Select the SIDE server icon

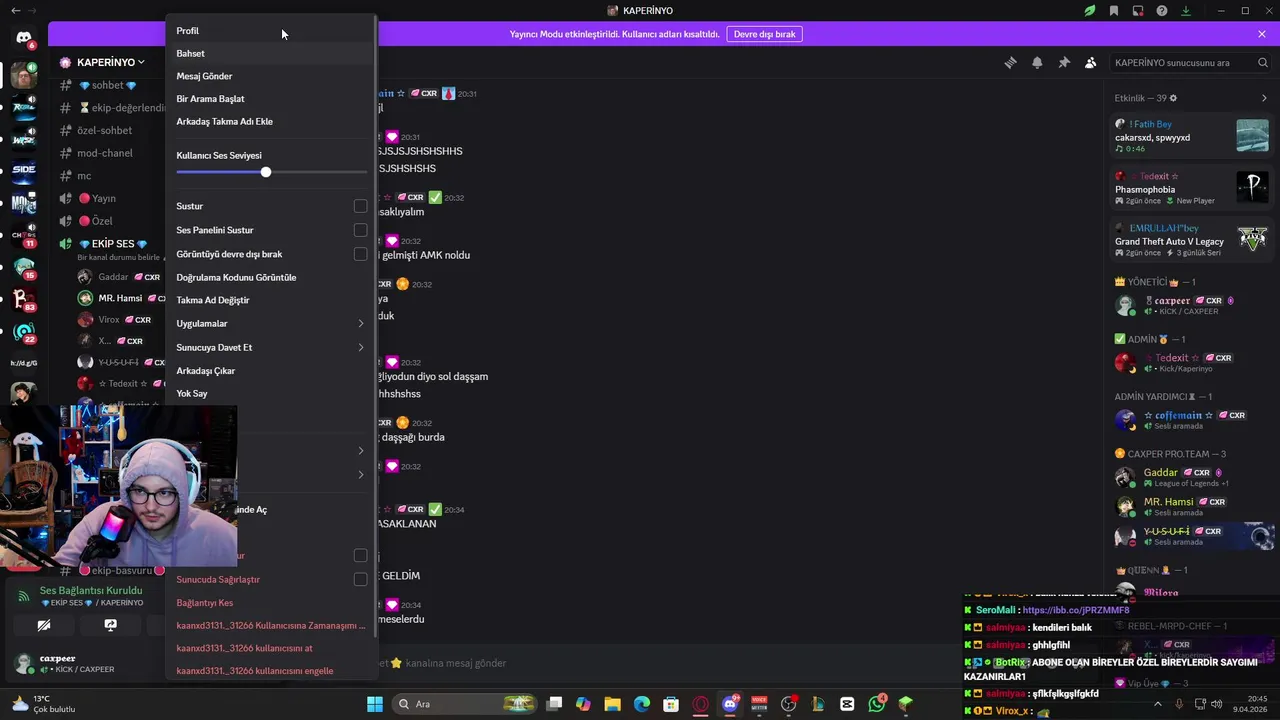24,169
